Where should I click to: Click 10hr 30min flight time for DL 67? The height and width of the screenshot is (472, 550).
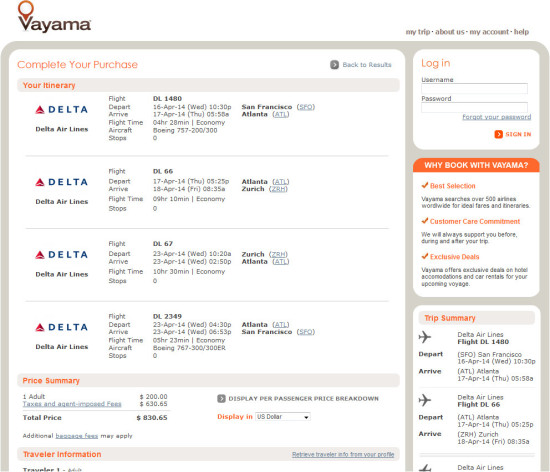pyautogui.click(x=171, y=271)
